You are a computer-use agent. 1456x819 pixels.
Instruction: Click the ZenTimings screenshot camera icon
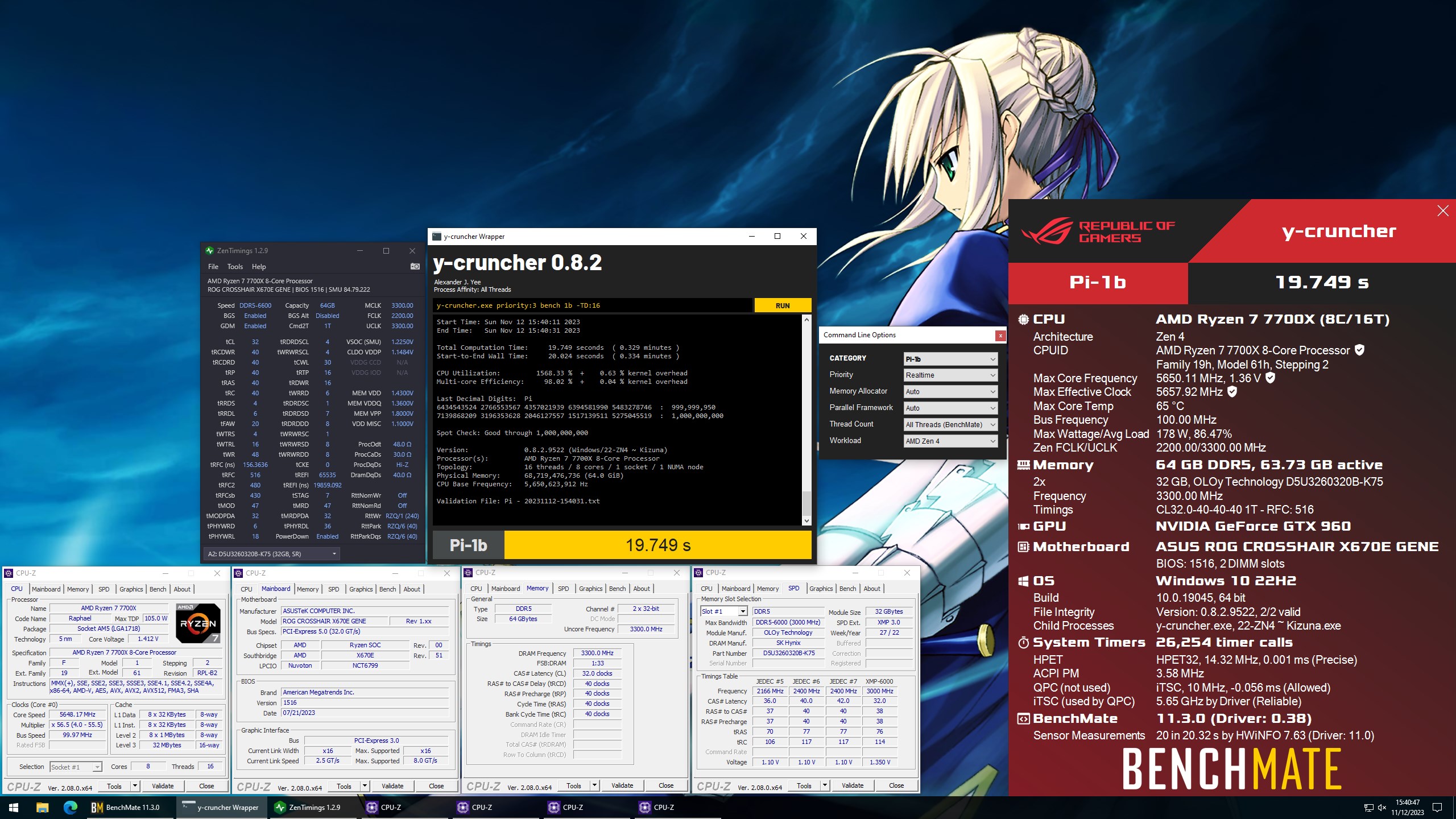415,266
